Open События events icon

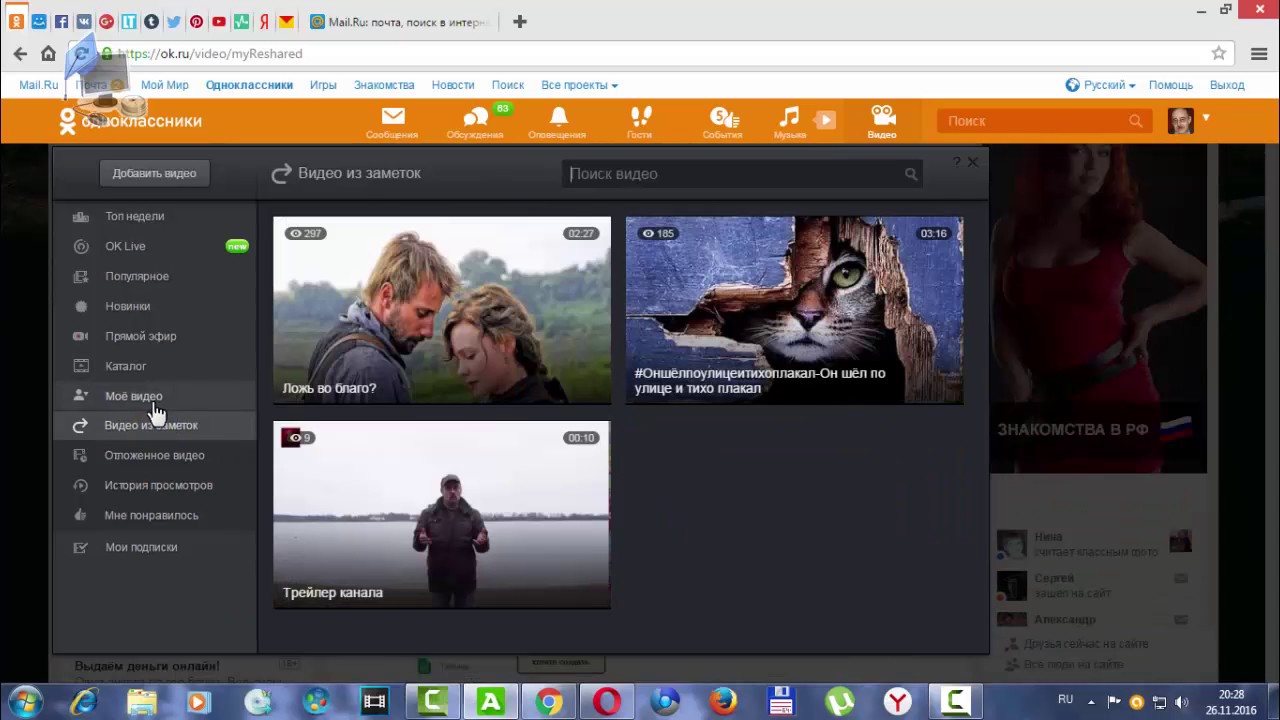722,122
